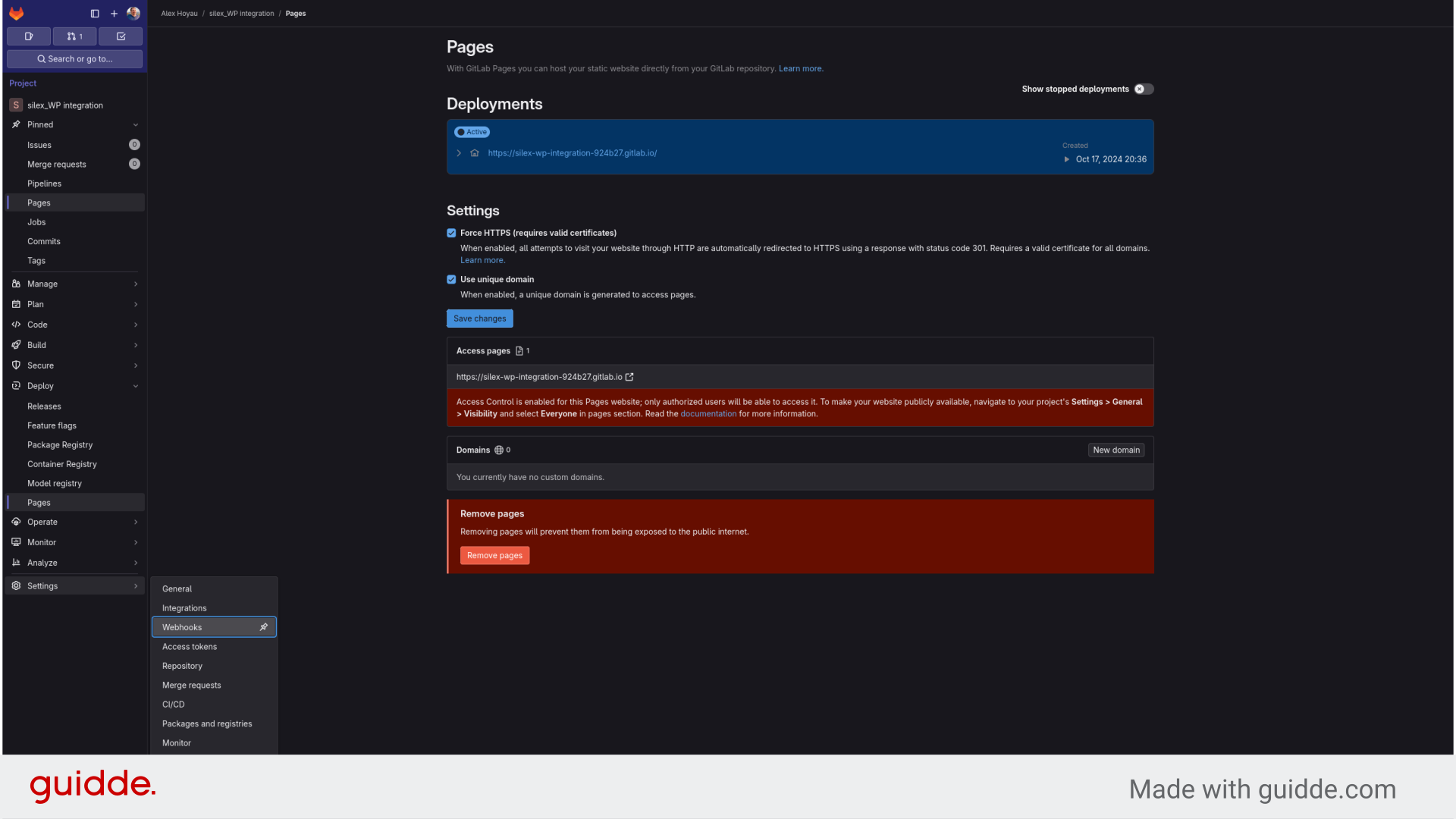Select Repository in Settings flyout
This screenshot has width=1456, height=819.
[x=214, y=666]
